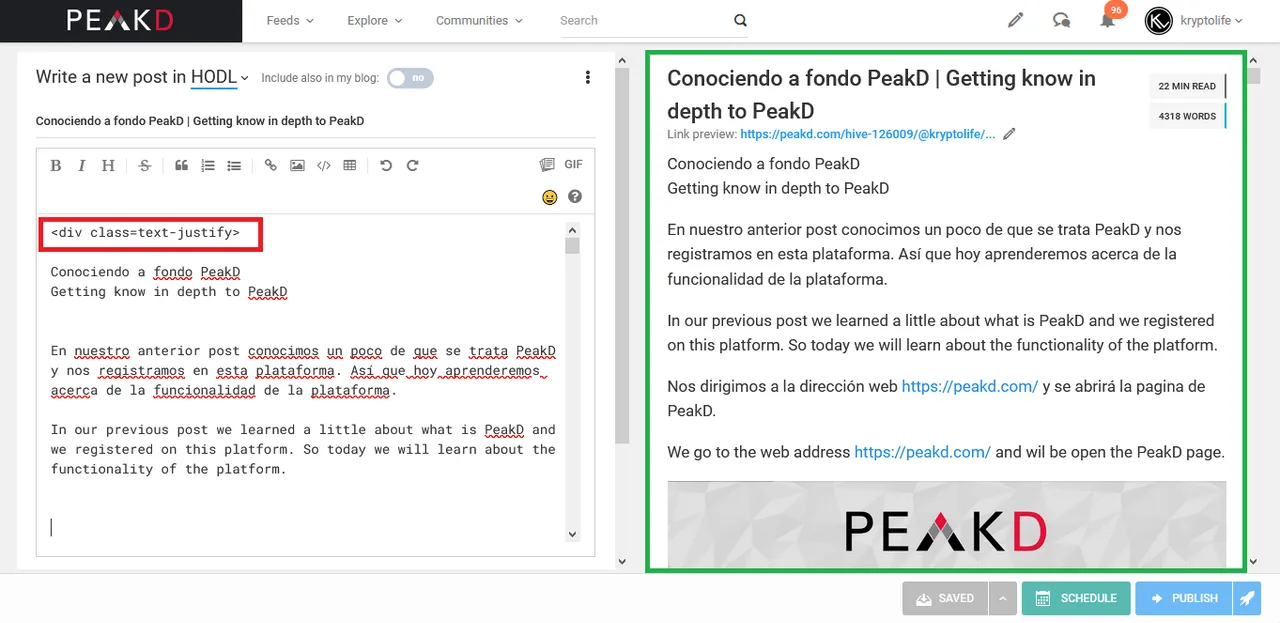The width and height of the screenshot is (1280, 623).
Task: Click the 22 MIN READ badge
Action: (x=1187, y=86)
